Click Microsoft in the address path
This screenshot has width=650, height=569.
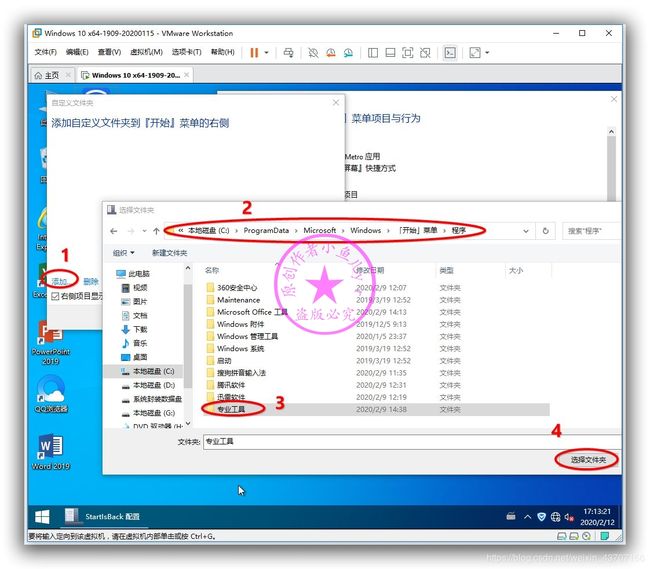pos(320,230)
